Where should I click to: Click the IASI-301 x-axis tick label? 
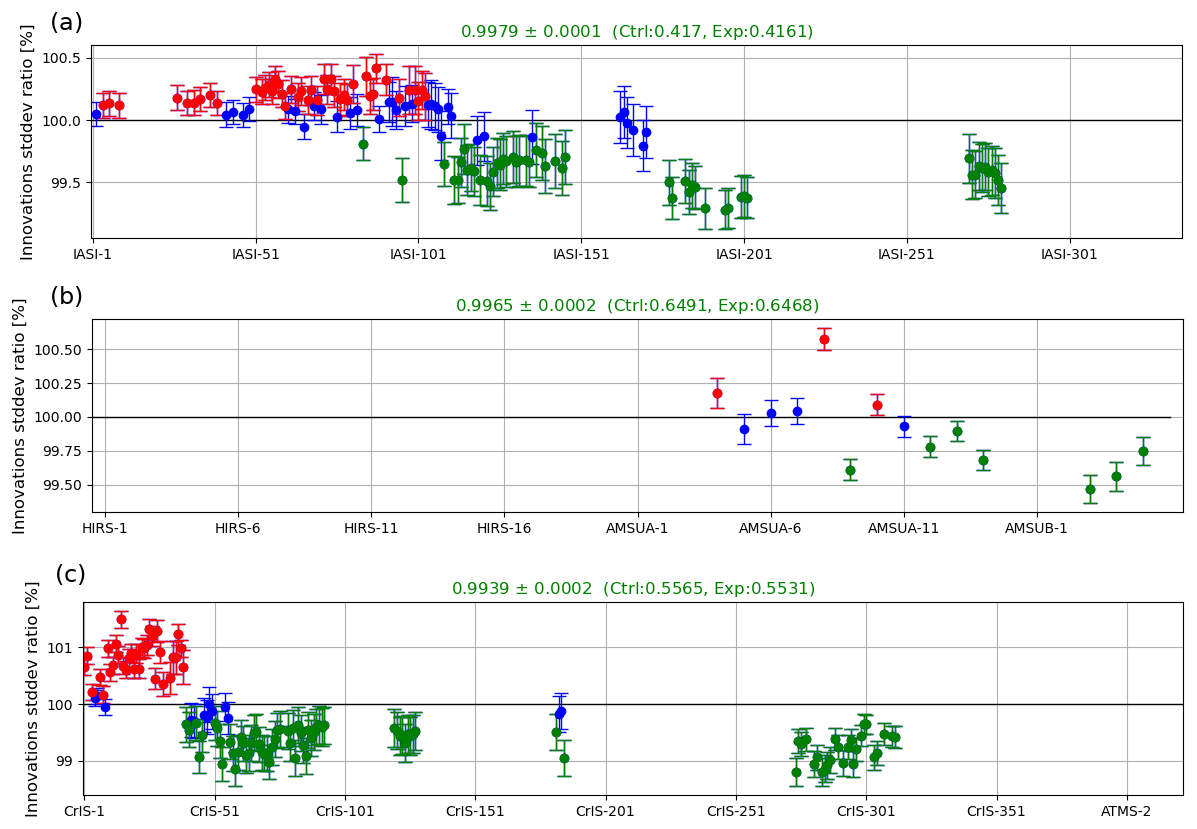click(1069, 255)
